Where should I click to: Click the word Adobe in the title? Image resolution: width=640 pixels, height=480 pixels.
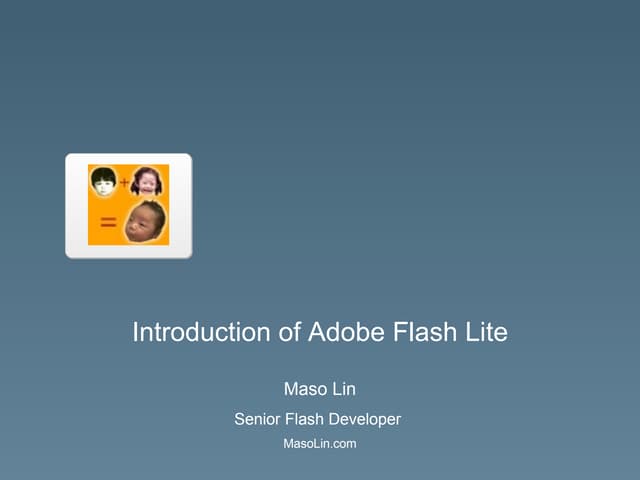click(x=341, y=332)
